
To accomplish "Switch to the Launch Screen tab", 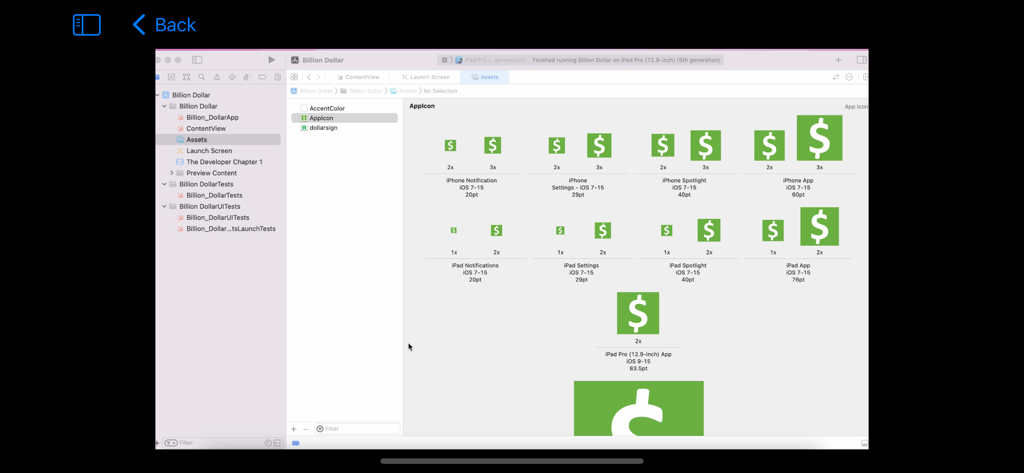I will pyautogui.click(x=426, y=77).
